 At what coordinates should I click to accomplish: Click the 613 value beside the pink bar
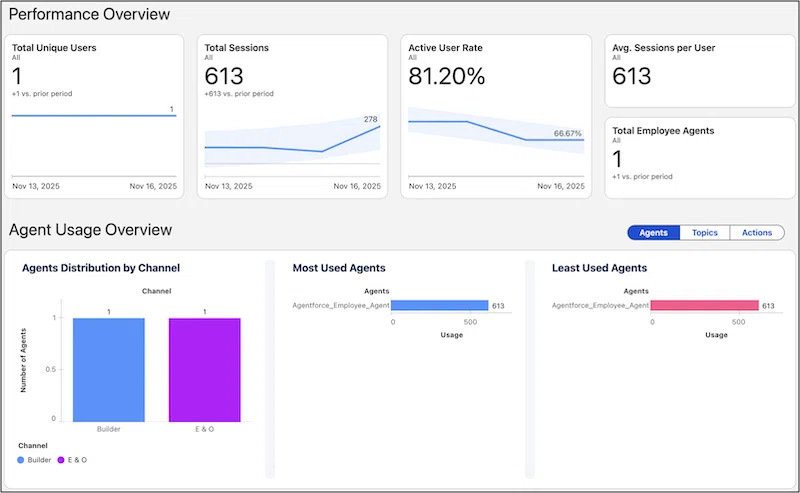pyautogui.click(x=768, y=306)
